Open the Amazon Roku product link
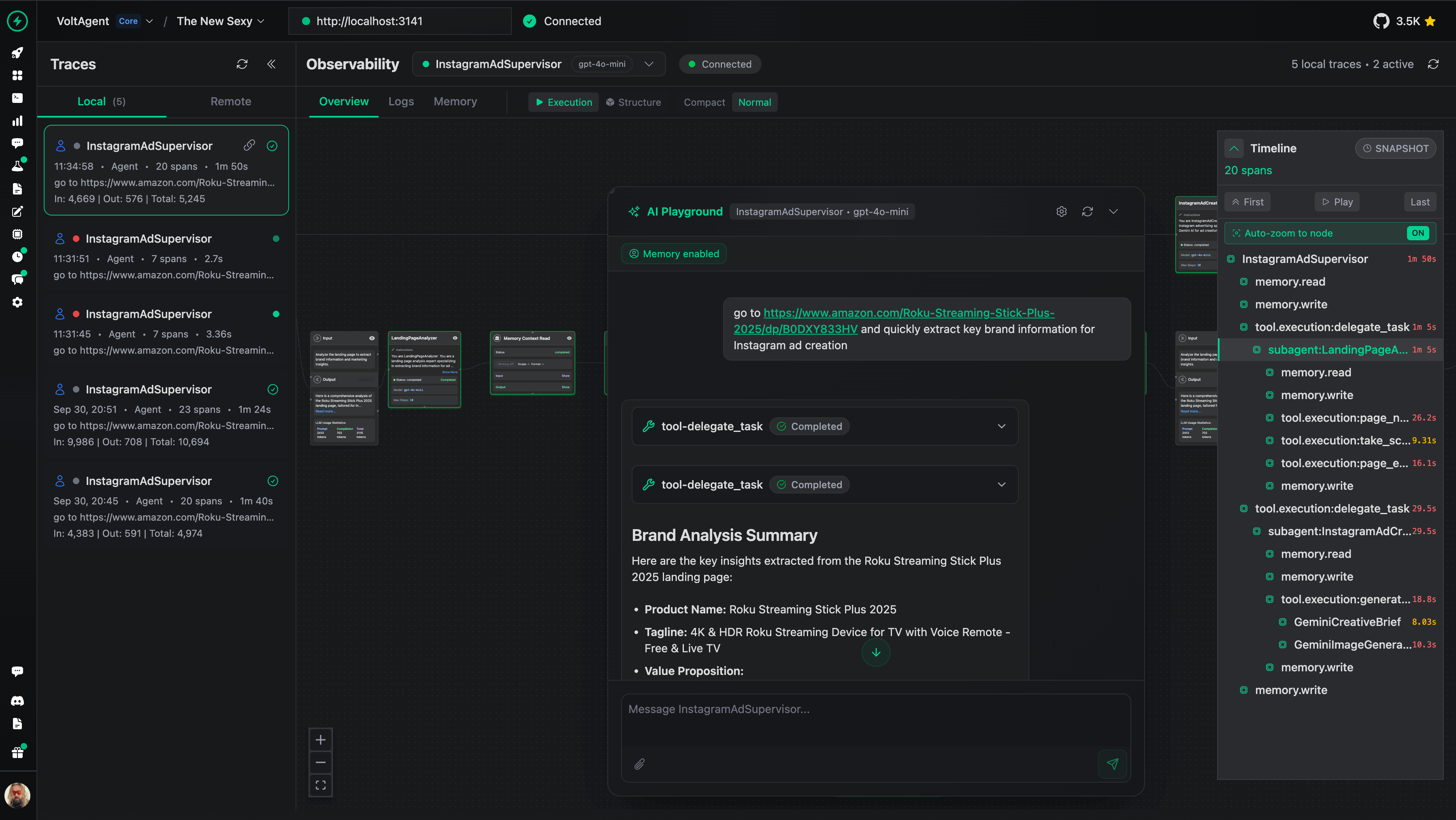 coord(908,313)
